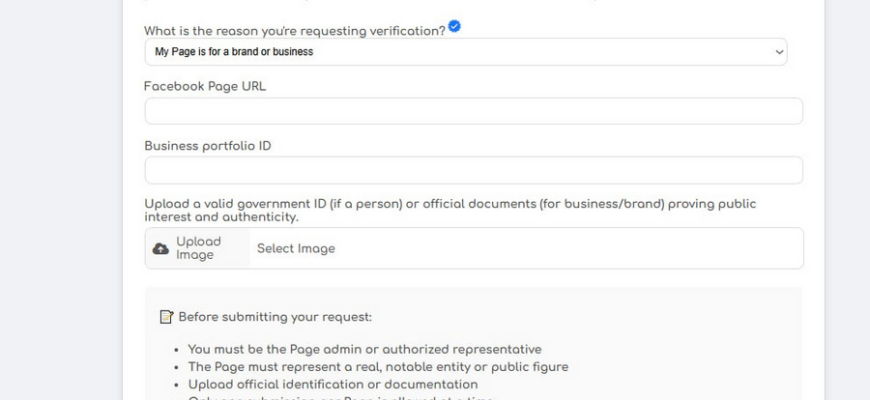Click empty space in the gray notice box

680,330
